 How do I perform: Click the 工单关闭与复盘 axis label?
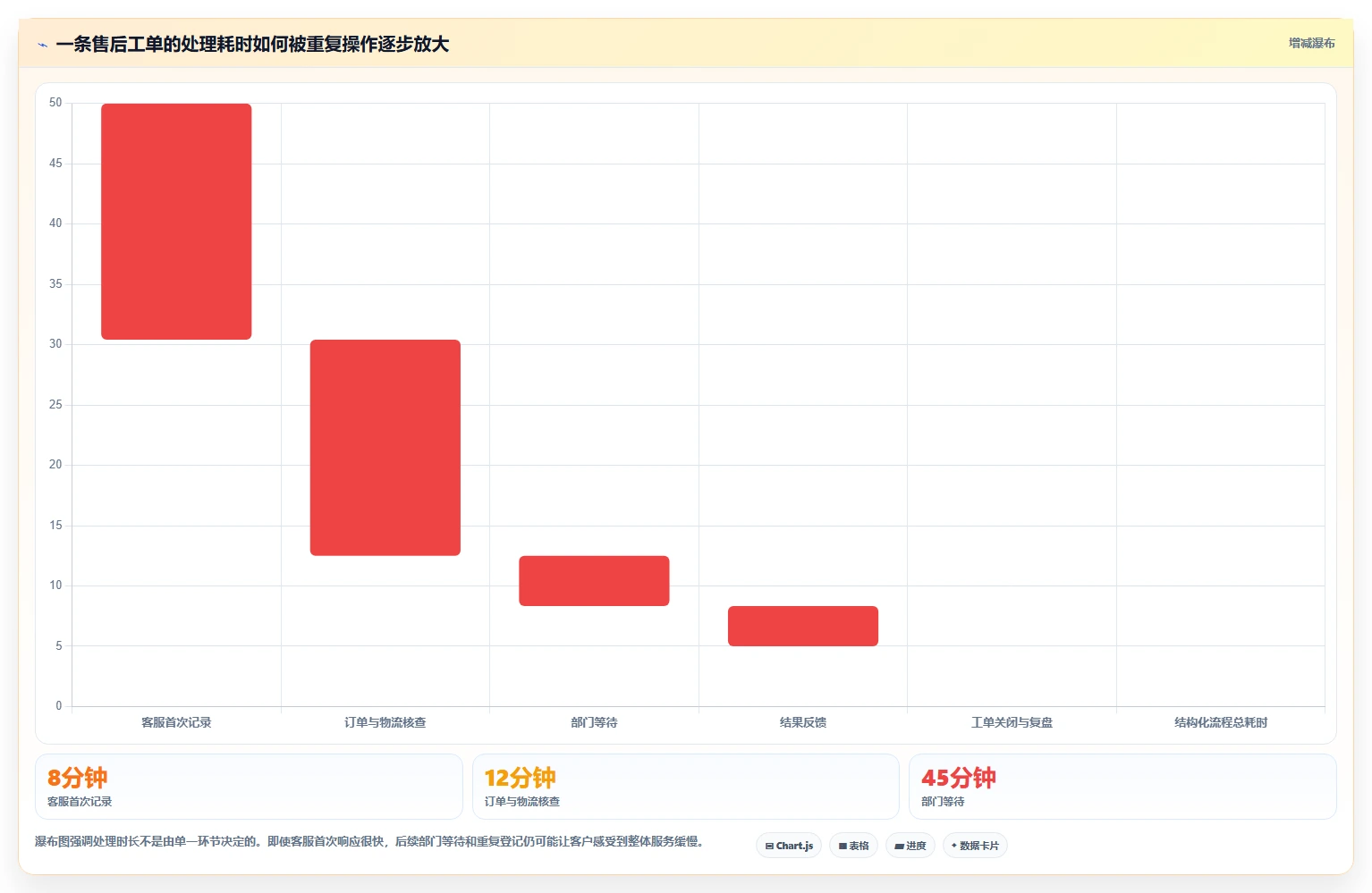(1012, 722)
